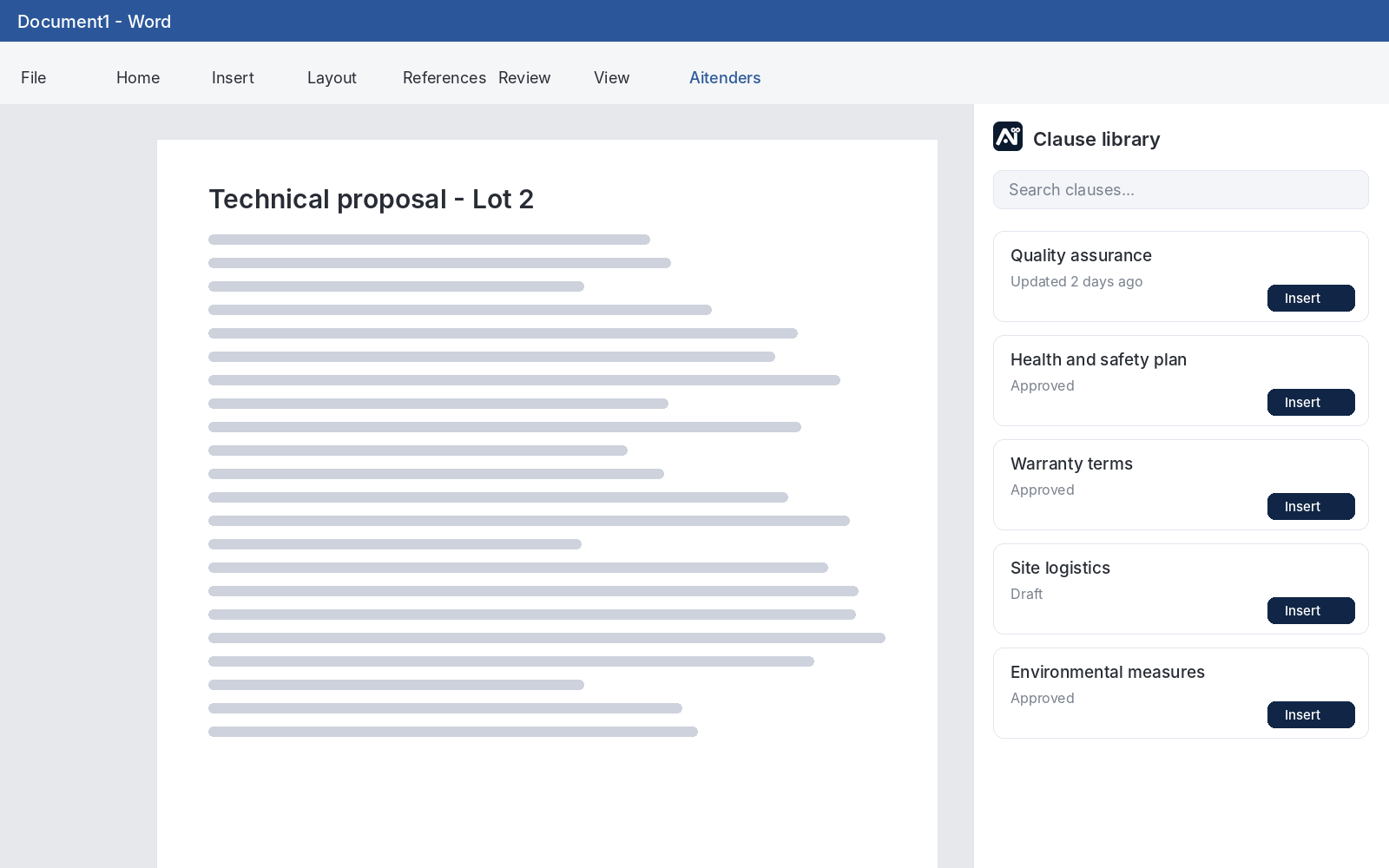Select the 'Environmental measures' clause title
The height and width of the screenshot is (868, 1389).
[1108, 672]
